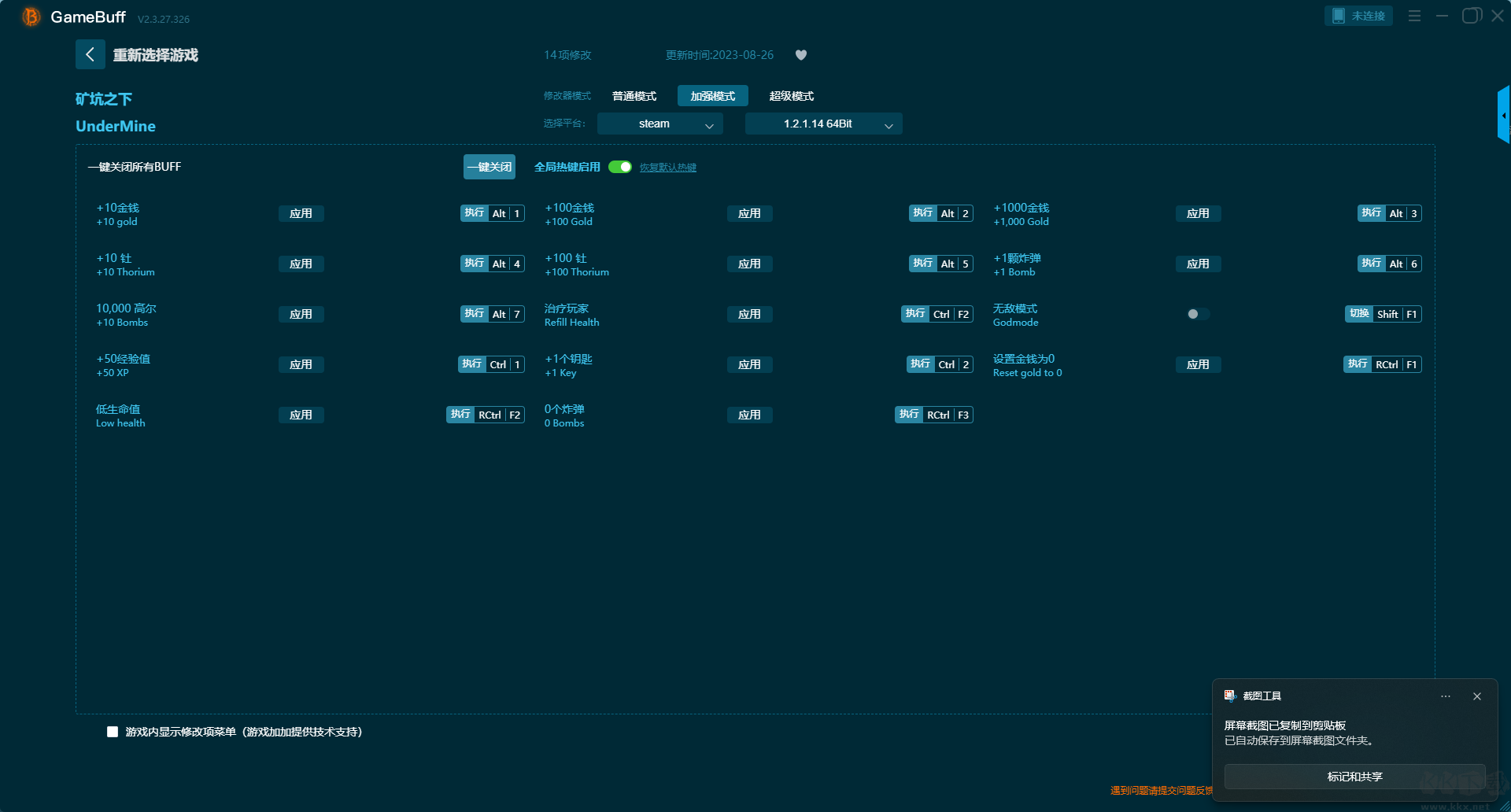This screenshot has height=812, width=1511.
Task: Open the steam platform dropdown
Action: pos(659,124)
